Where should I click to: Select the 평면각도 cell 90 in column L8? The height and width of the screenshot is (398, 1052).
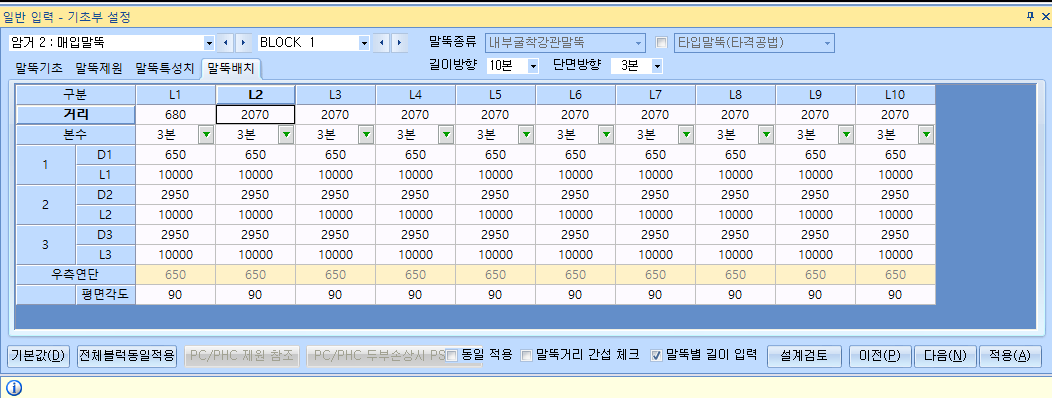pyautogui.click(x=735, y=295)
